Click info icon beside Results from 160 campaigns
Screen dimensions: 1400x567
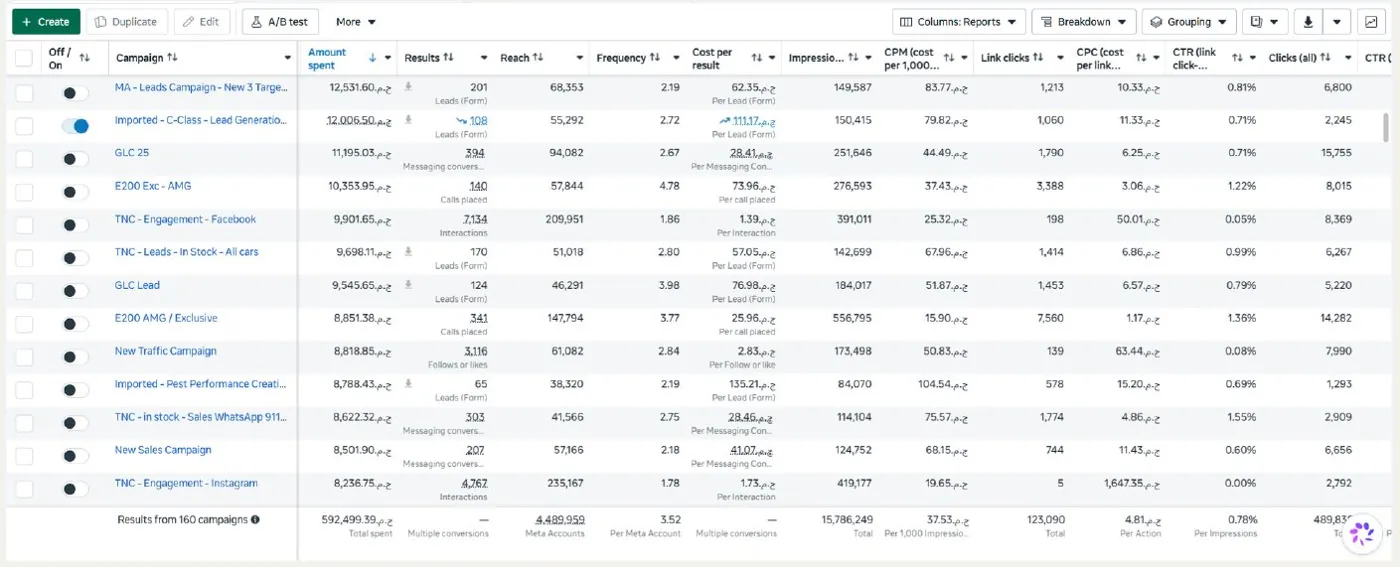(255, 519)
